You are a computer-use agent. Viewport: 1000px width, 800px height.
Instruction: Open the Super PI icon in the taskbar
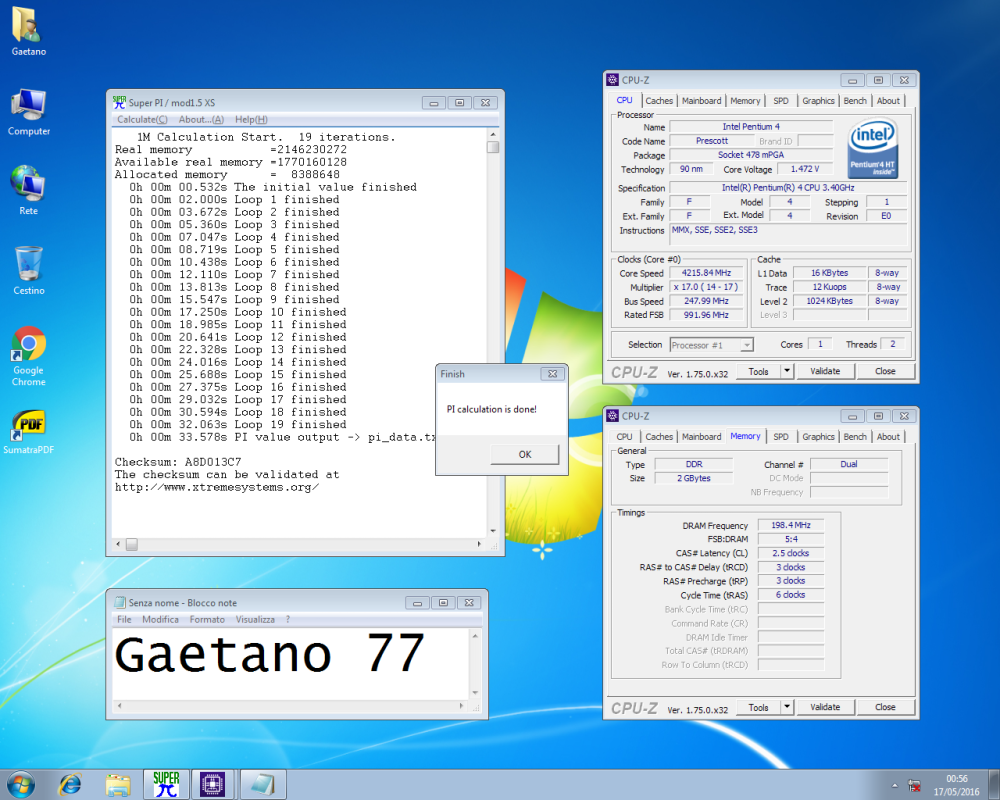coord(165,784)
